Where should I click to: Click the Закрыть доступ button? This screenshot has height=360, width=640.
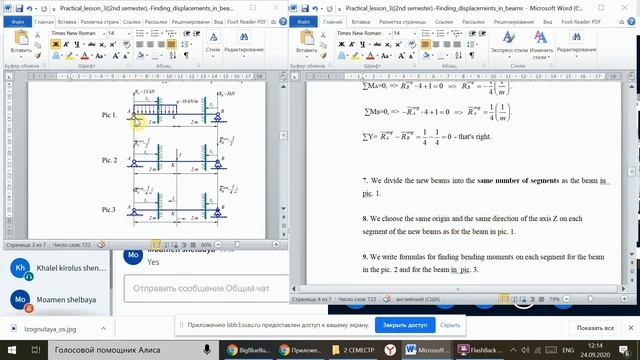[x=405, y=325]
